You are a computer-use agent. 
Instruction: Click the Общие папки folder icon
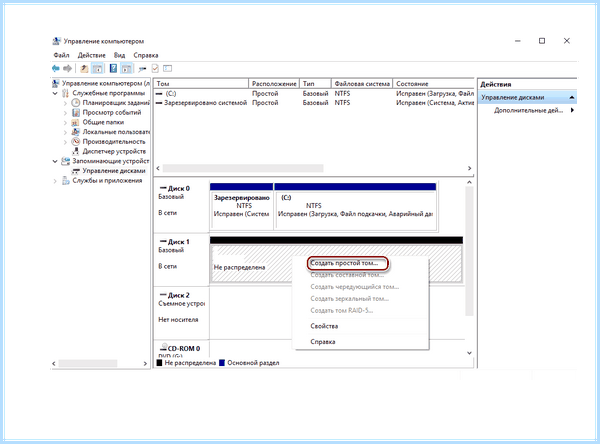76,122
